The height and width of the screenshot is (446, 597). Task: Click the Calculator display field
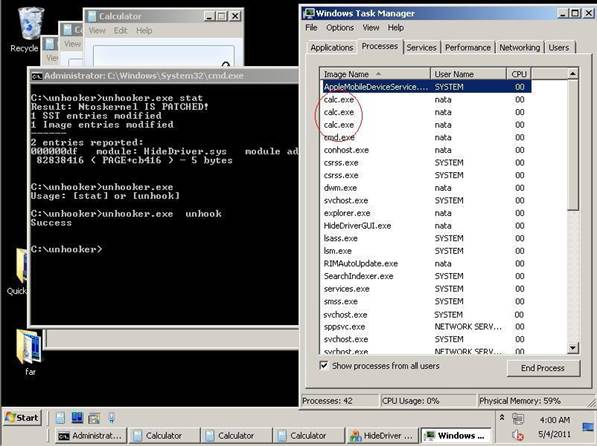164,56
